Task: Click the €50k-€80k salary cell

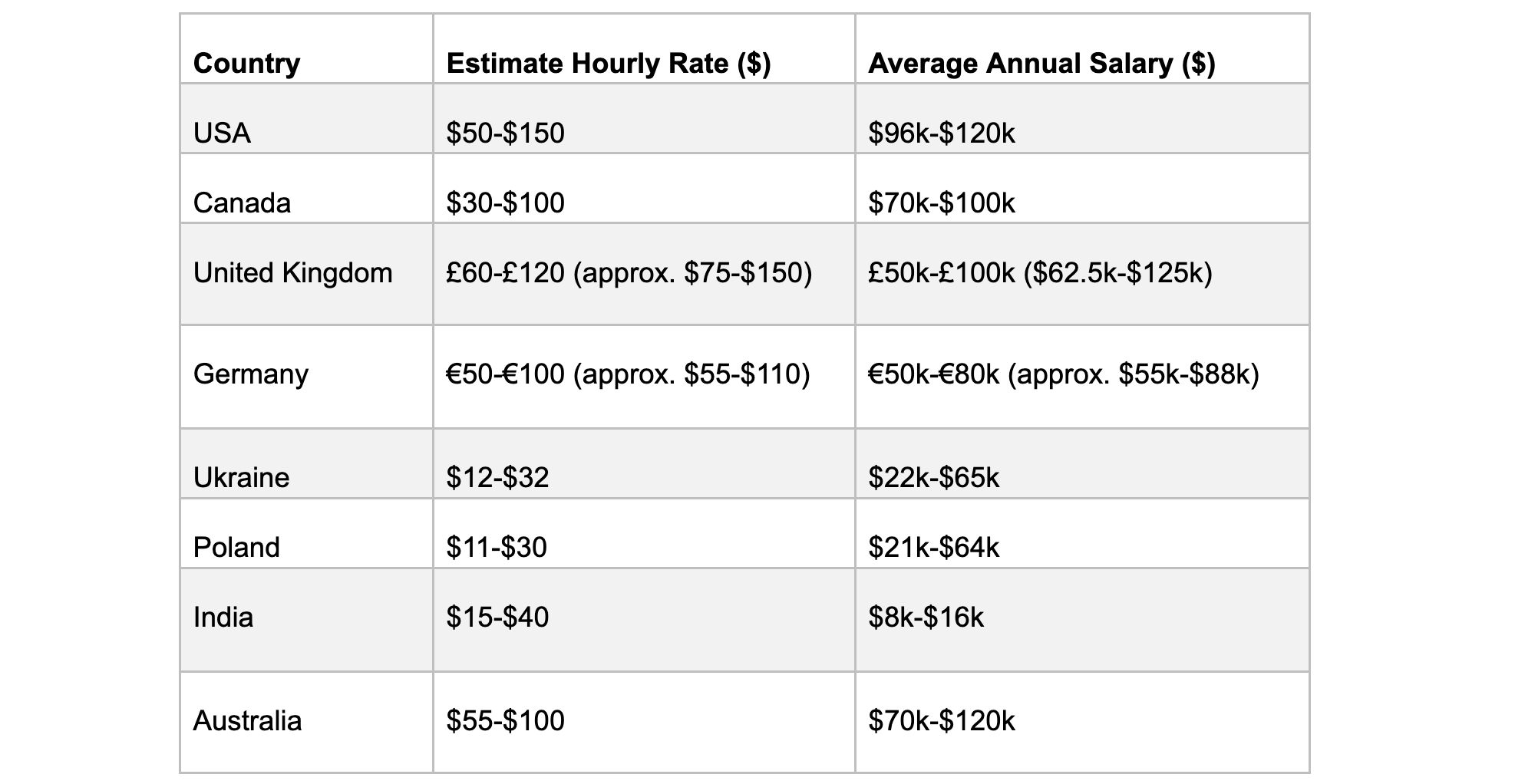Action: pyautogui.click(x=1082, y=377)
